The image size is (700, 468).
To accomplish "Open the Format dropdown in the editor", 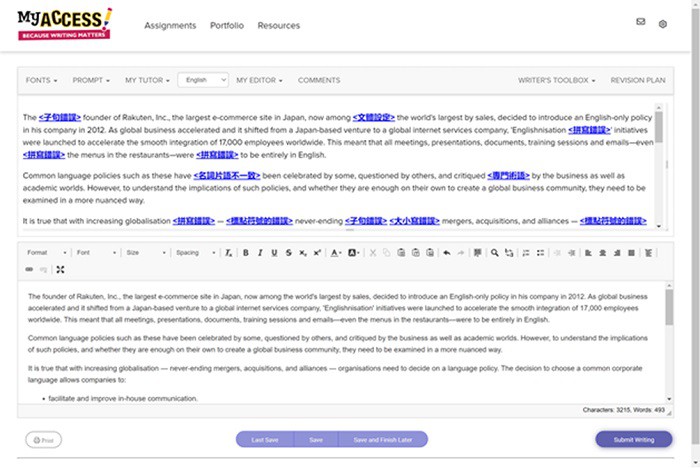I will [46, 253].
